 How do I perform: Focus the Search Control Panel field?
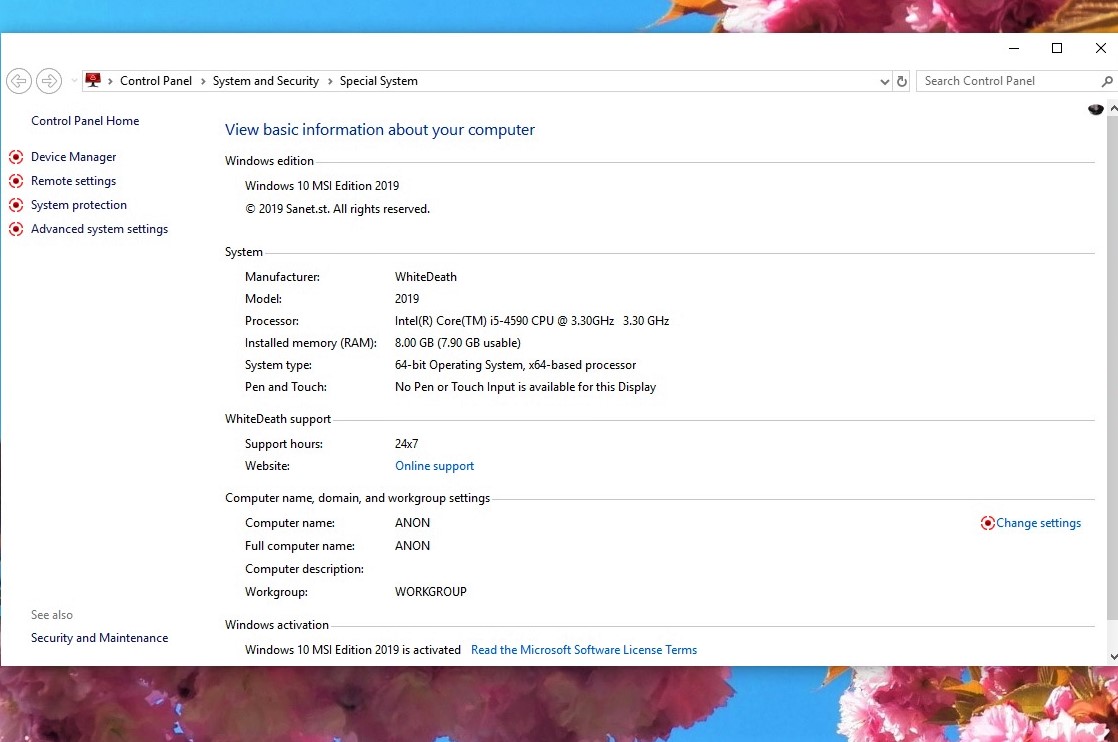[x=1008, y=81]
